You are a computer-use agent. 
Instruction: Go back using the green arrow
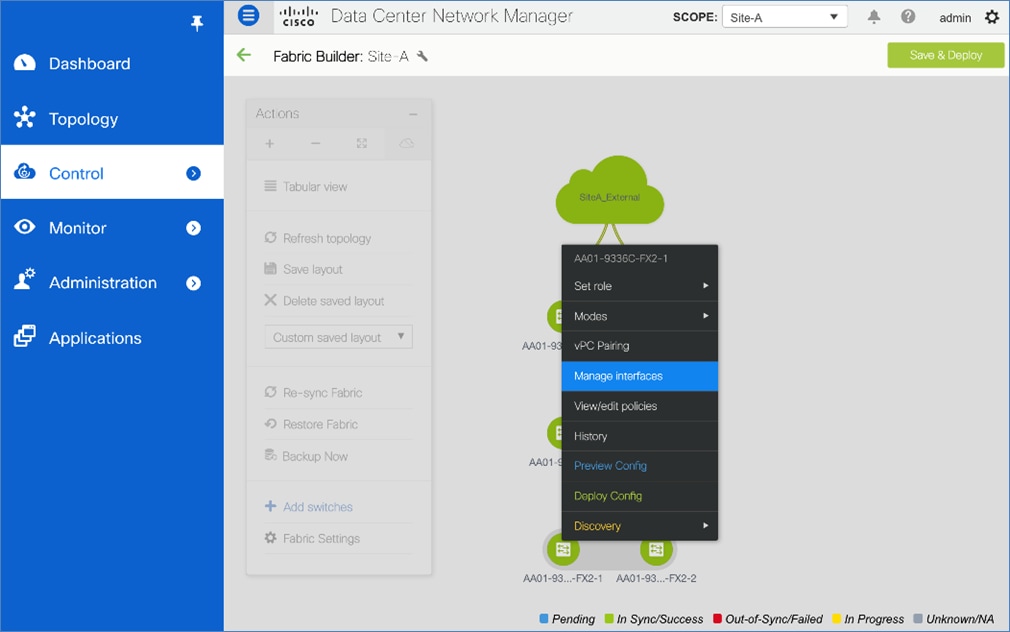(244, 55)
